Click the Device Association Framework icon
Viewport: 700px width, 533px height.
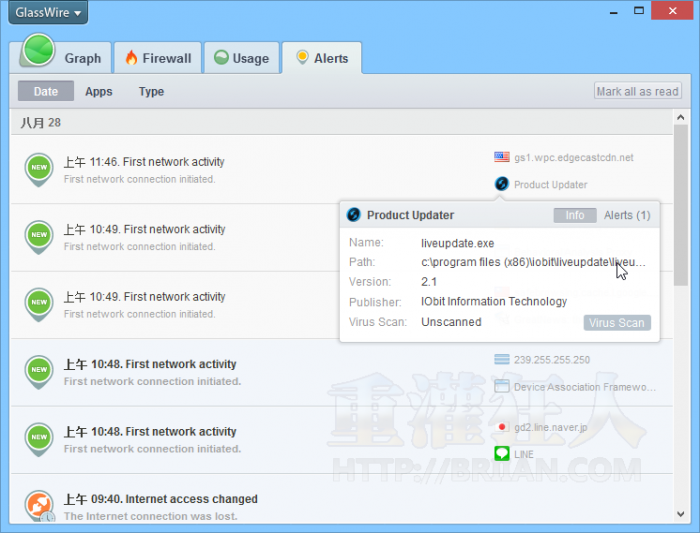502,386
